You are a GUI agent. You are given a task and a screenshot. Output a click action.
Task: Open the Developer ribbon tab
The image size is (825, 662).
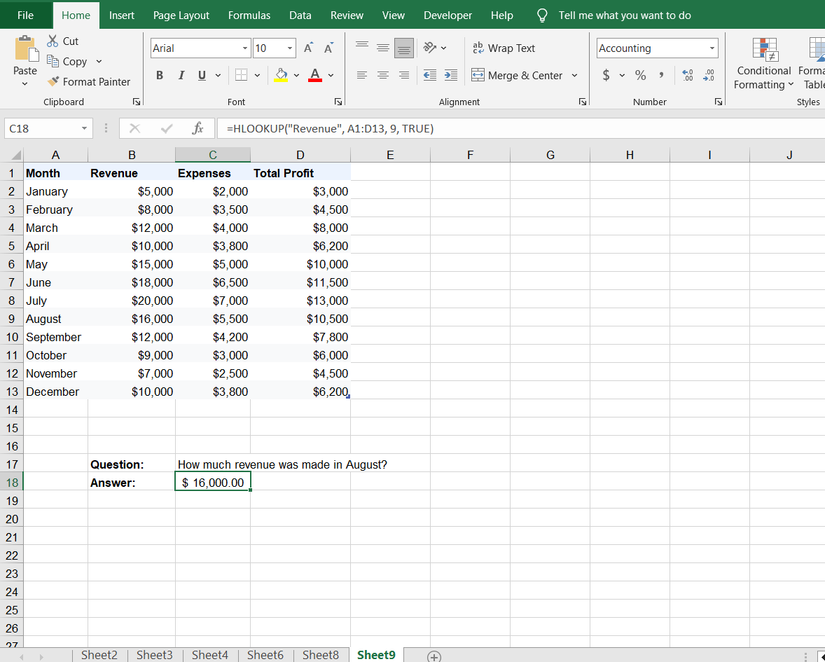click(x=447, y=15)
